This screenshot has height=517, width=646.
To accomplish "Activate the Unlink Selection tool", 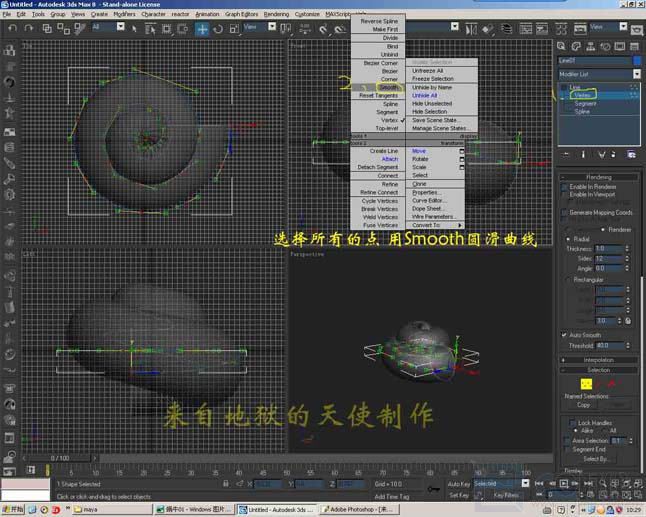I will [63, 28].
